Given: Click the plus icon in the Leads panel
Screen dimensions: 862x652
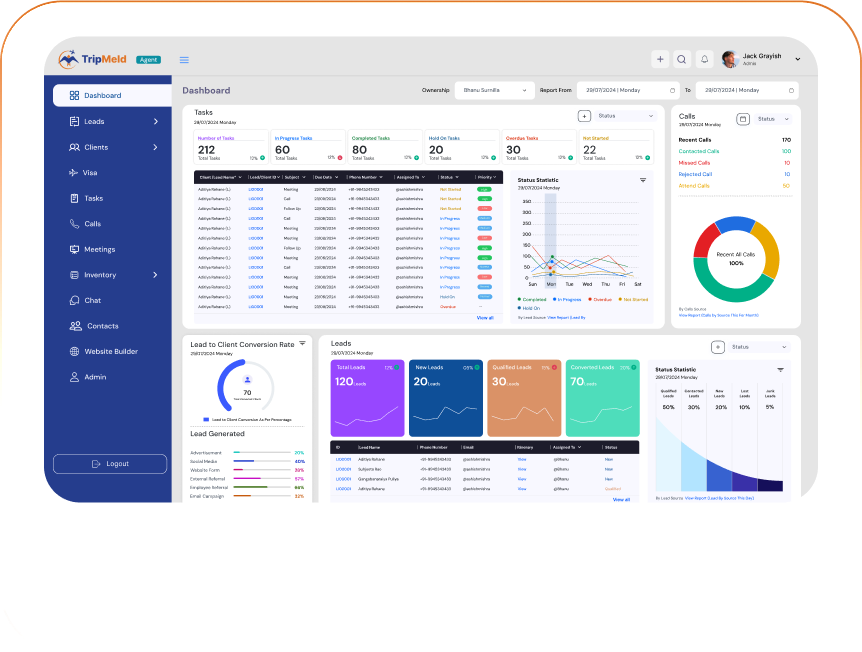Looking at the screenshot, I should (717, 347).
